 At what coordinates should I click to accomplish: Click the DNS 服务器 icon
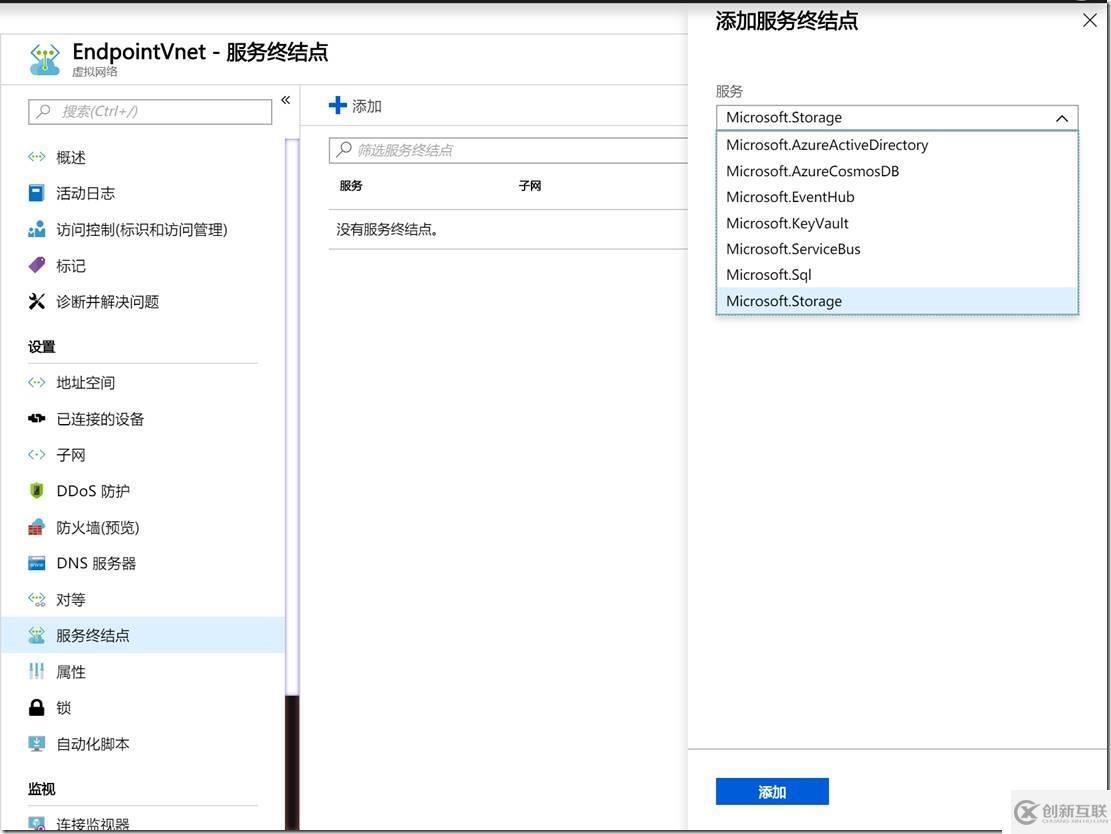click(x=34, y=561)
